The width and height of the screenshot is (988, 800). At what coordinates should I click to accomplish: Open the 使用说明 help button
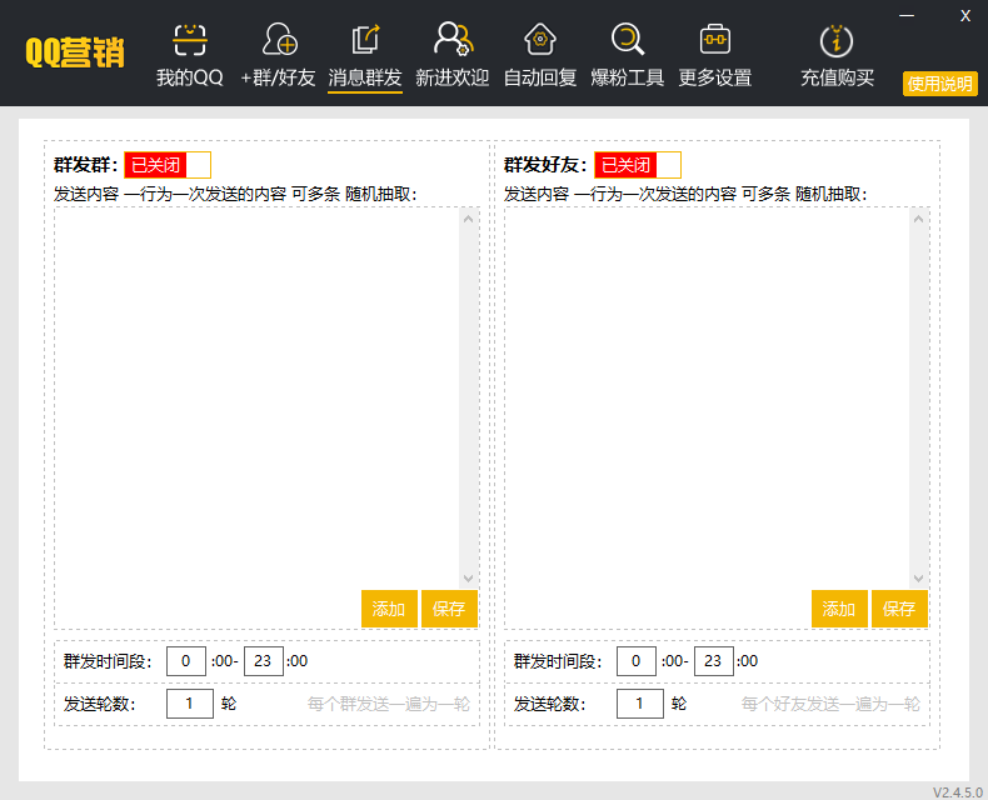point(940,84)
